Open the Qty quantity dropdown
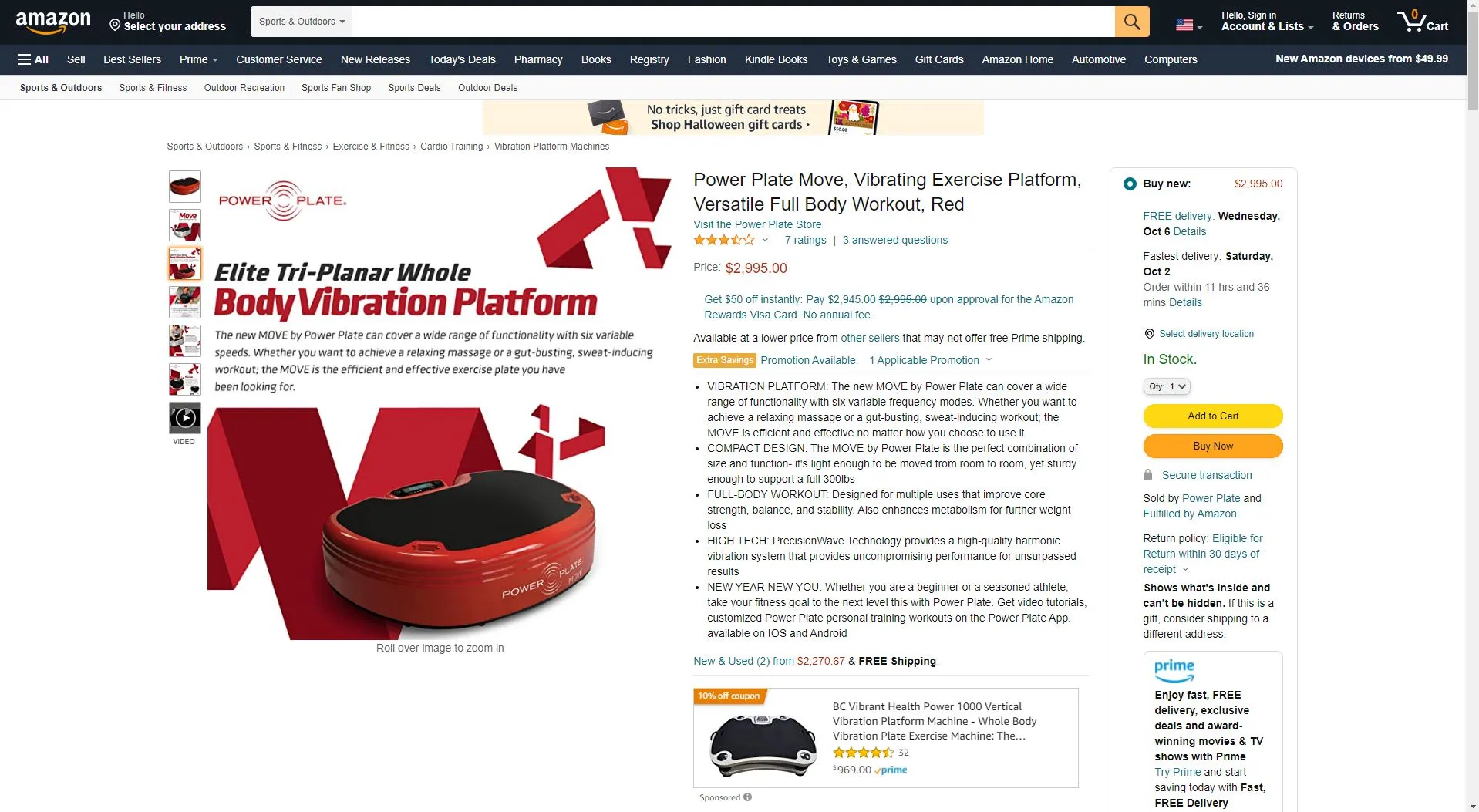 [1167, 386]
